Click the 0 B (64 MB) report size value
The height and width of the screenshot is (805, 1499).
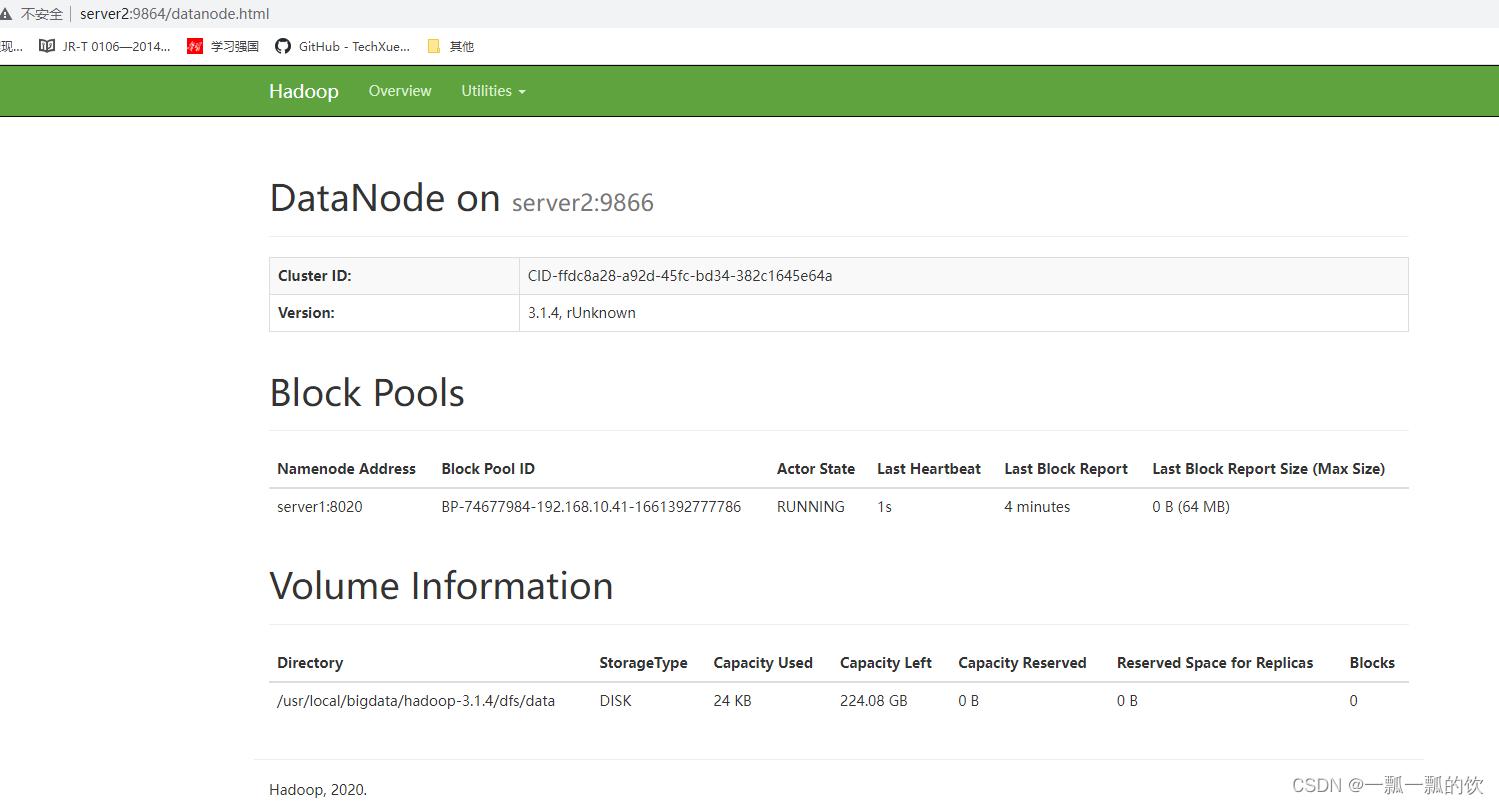[x=1191, y=507]
